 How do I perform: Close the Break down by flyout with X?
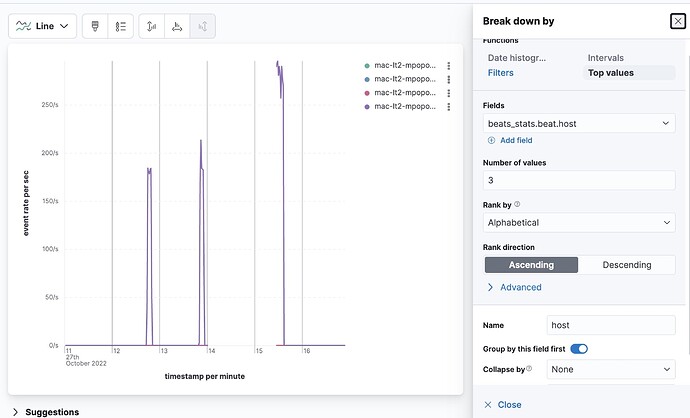click(x=678, y=21)
